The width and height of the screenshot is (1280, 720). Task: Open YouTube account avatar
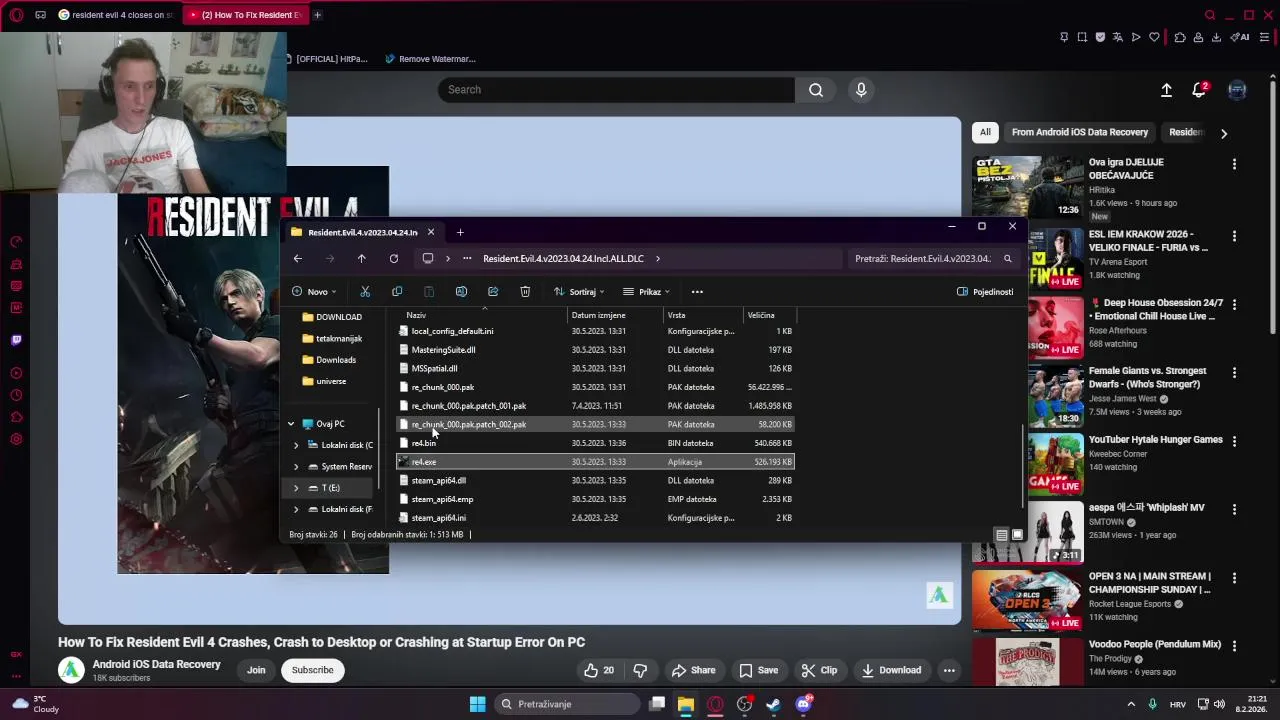click(x=1237, y=90)
